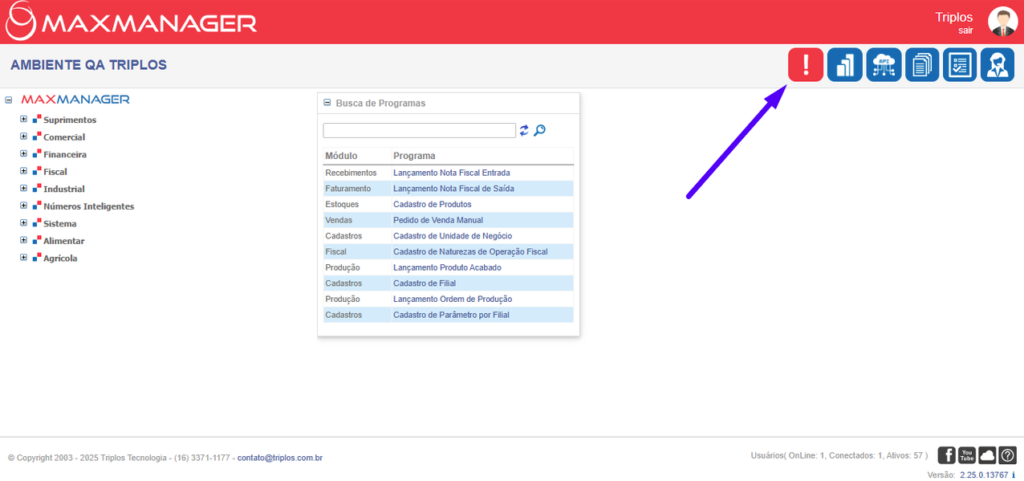
Task: Expand the Industrial tree node
Action: point(24,188)
